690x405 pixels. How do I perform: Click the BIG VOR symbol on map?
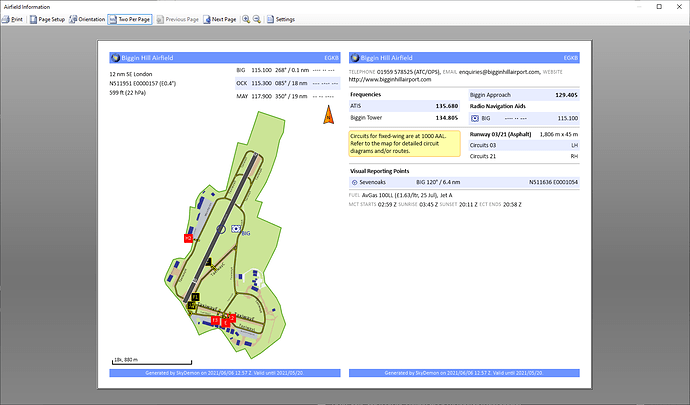click(x=236, y=229)
